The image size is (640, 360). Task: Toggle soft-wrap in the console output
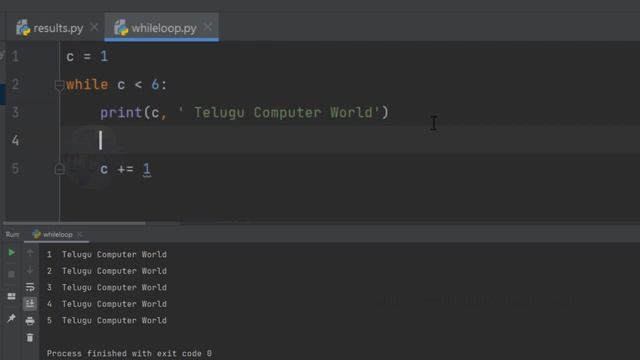click(x=30, y=287)
